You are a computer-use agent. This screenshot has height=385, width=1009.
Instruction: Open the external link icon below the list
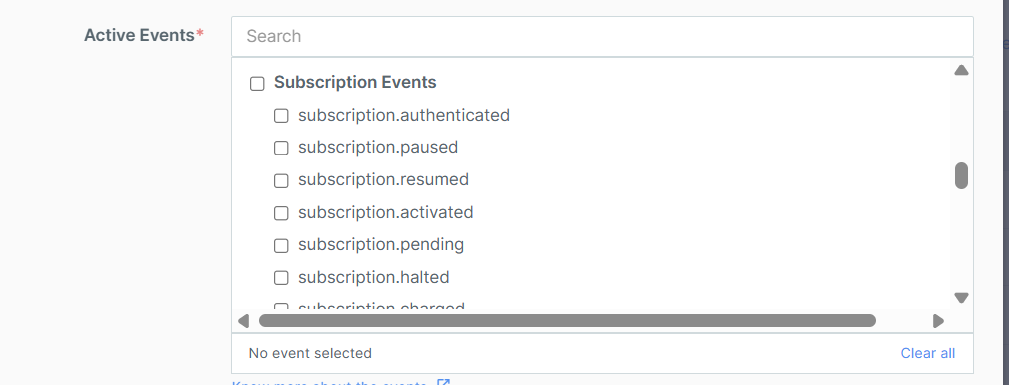click(x=443, y=382)
